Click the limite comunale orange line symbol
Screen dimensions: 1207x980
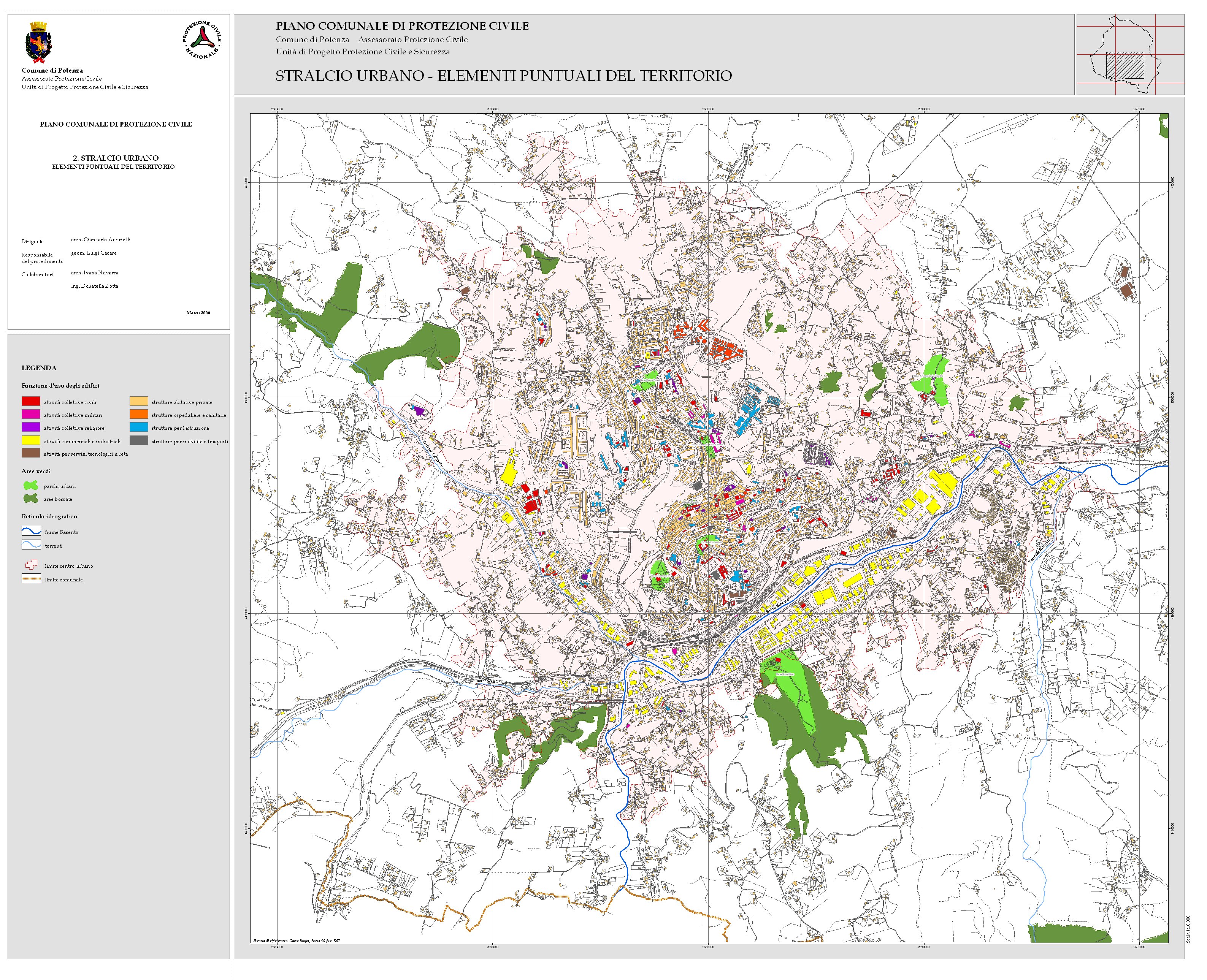(31, 579)
